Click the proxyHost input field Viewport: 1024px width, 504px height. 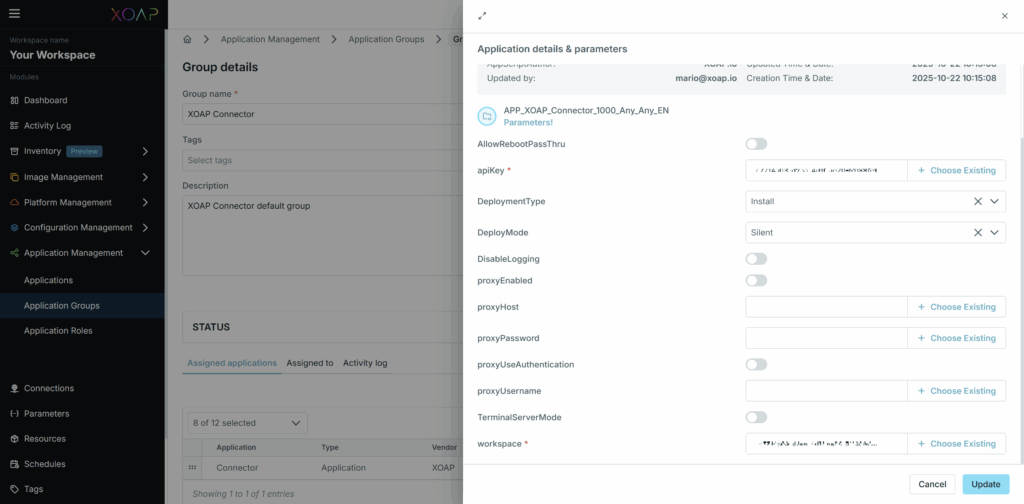[826, 307]
